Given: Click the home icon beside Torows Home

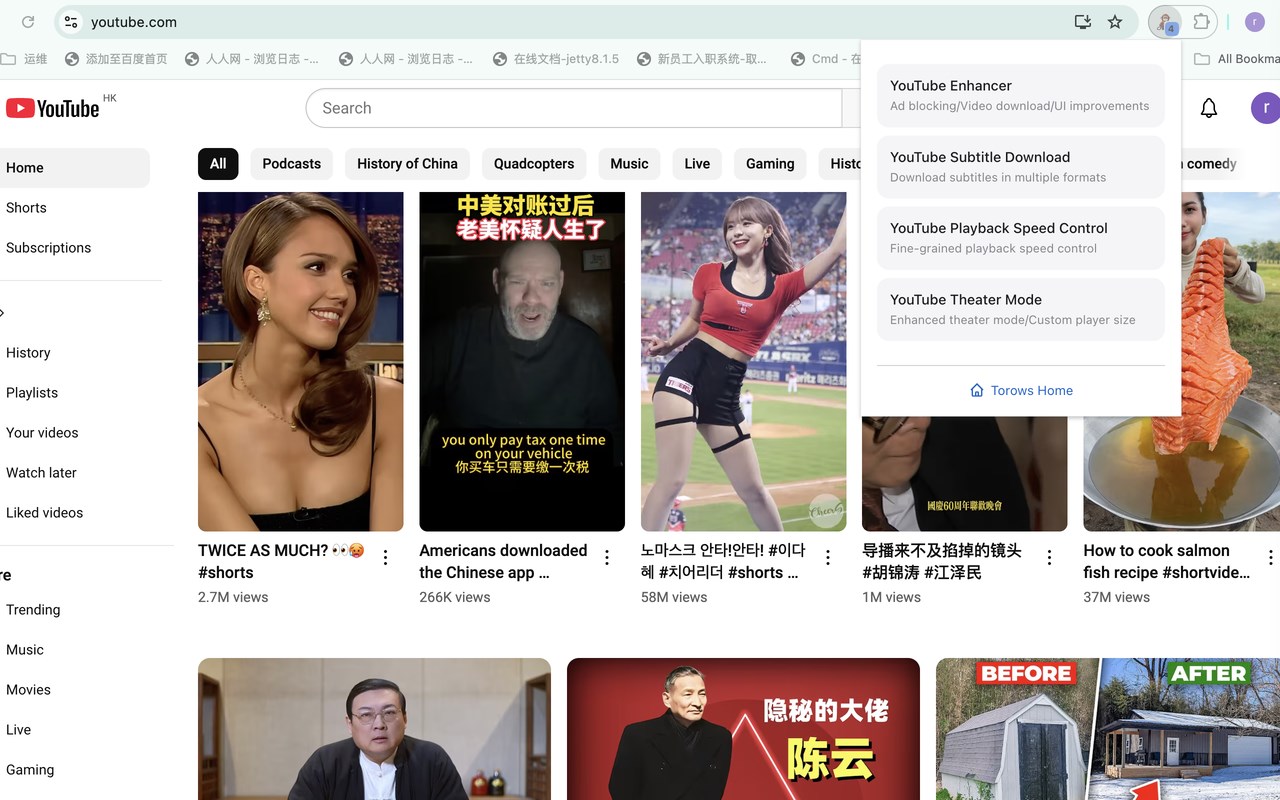Looking at the screenshot, I should 977,390.
